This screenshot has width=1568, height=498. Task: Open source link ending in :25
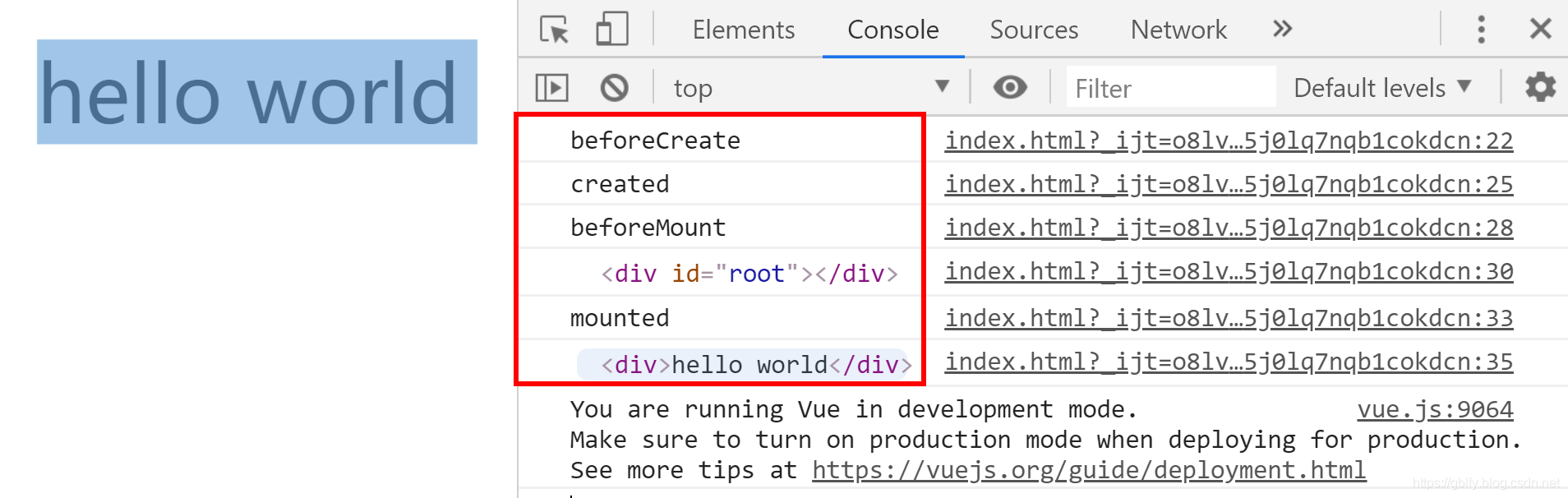coord(1229,184)
